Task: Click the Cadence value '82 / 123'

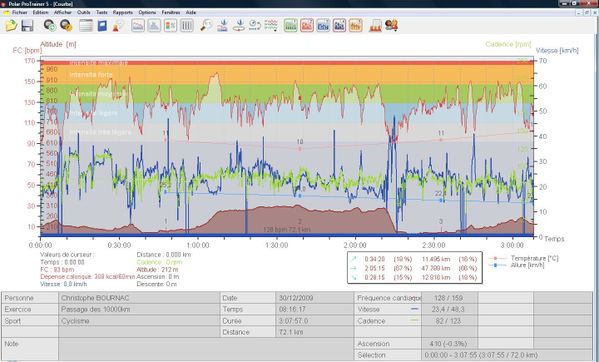Action: tap(448, 321)
